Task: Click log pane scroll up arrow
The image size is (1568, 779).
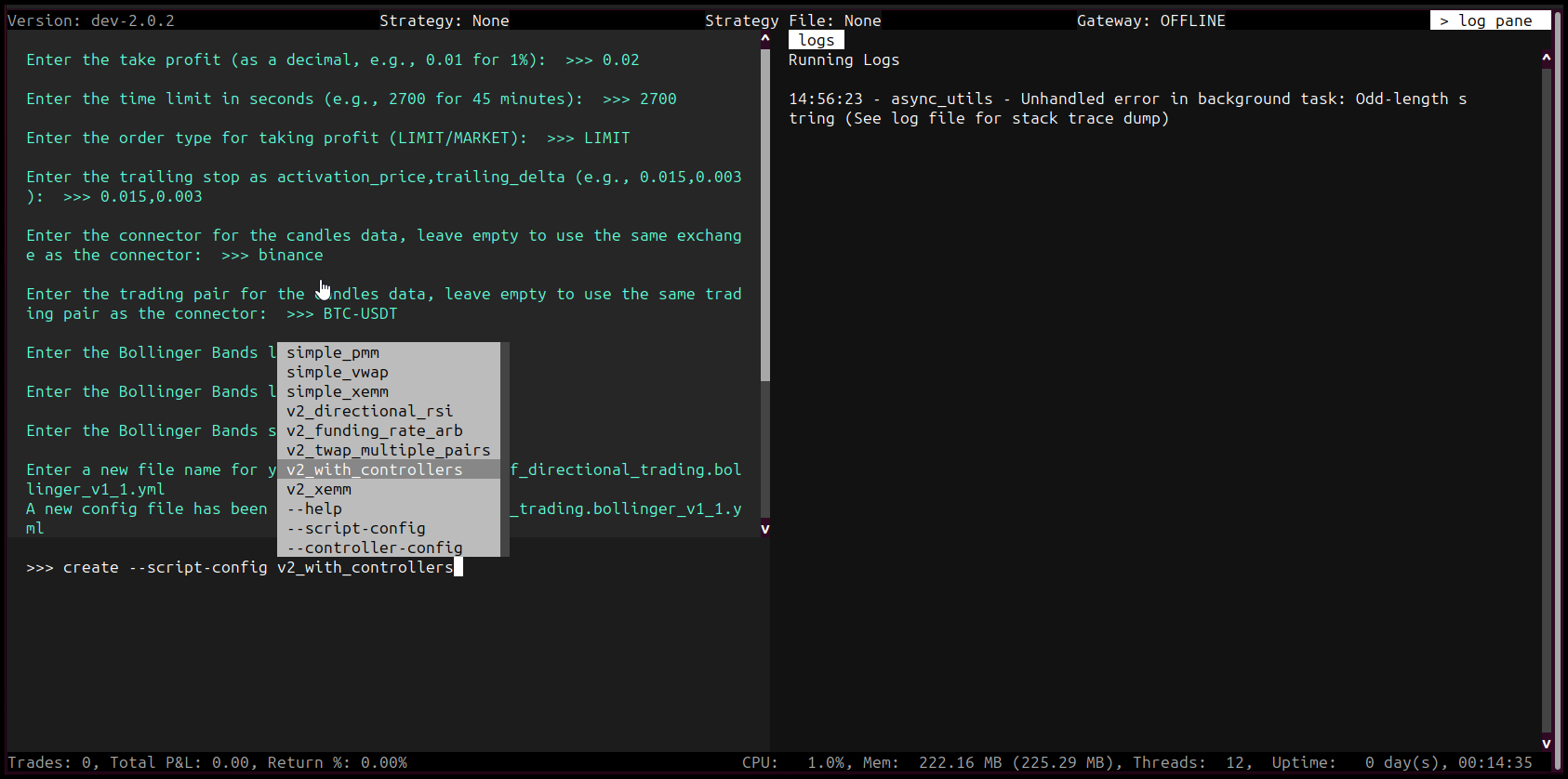Action: (1546, 58)
